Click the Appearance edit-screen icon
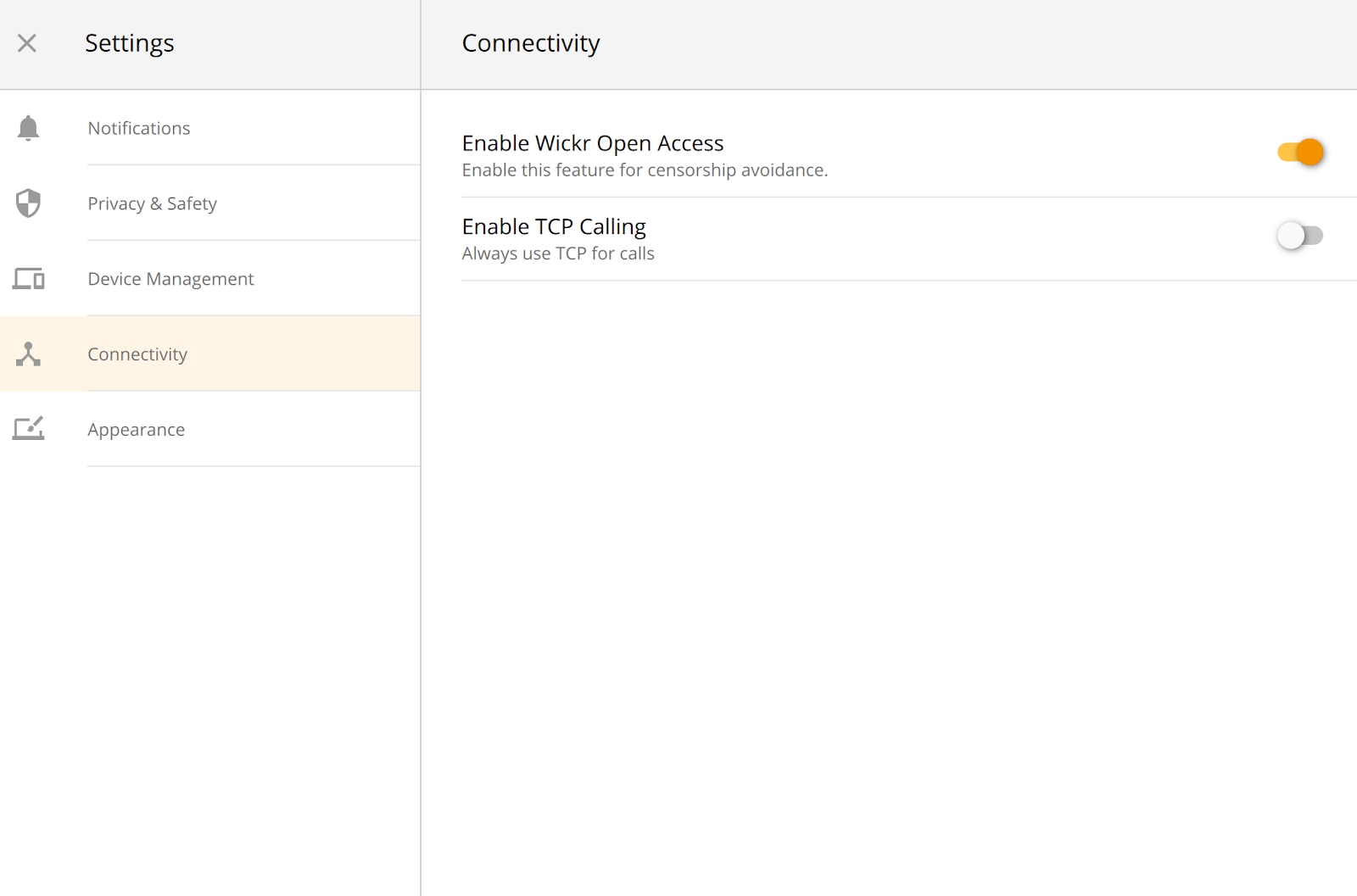The image size is (1357, 896). tap(28, 429)
